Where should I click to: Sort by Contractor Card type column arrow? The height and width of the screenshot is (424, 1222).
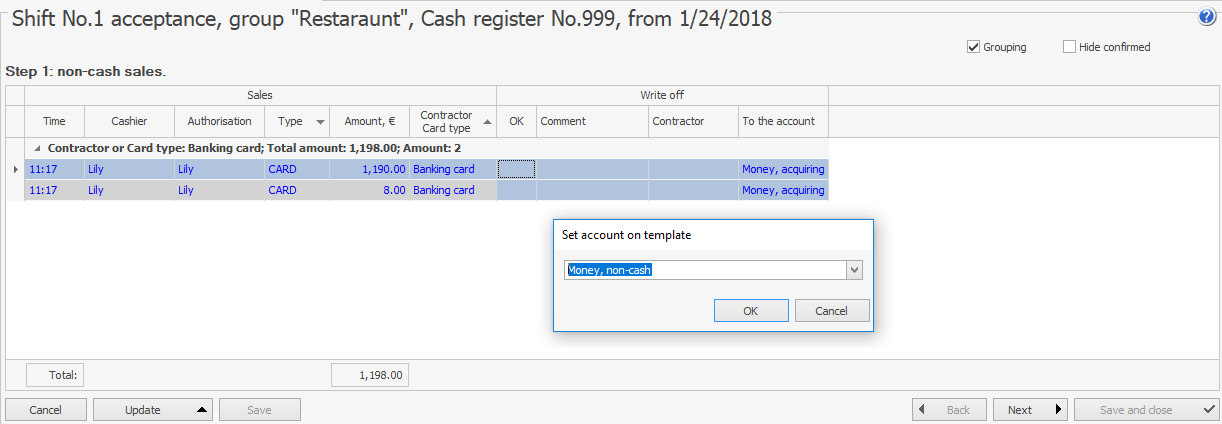point(487,122)
